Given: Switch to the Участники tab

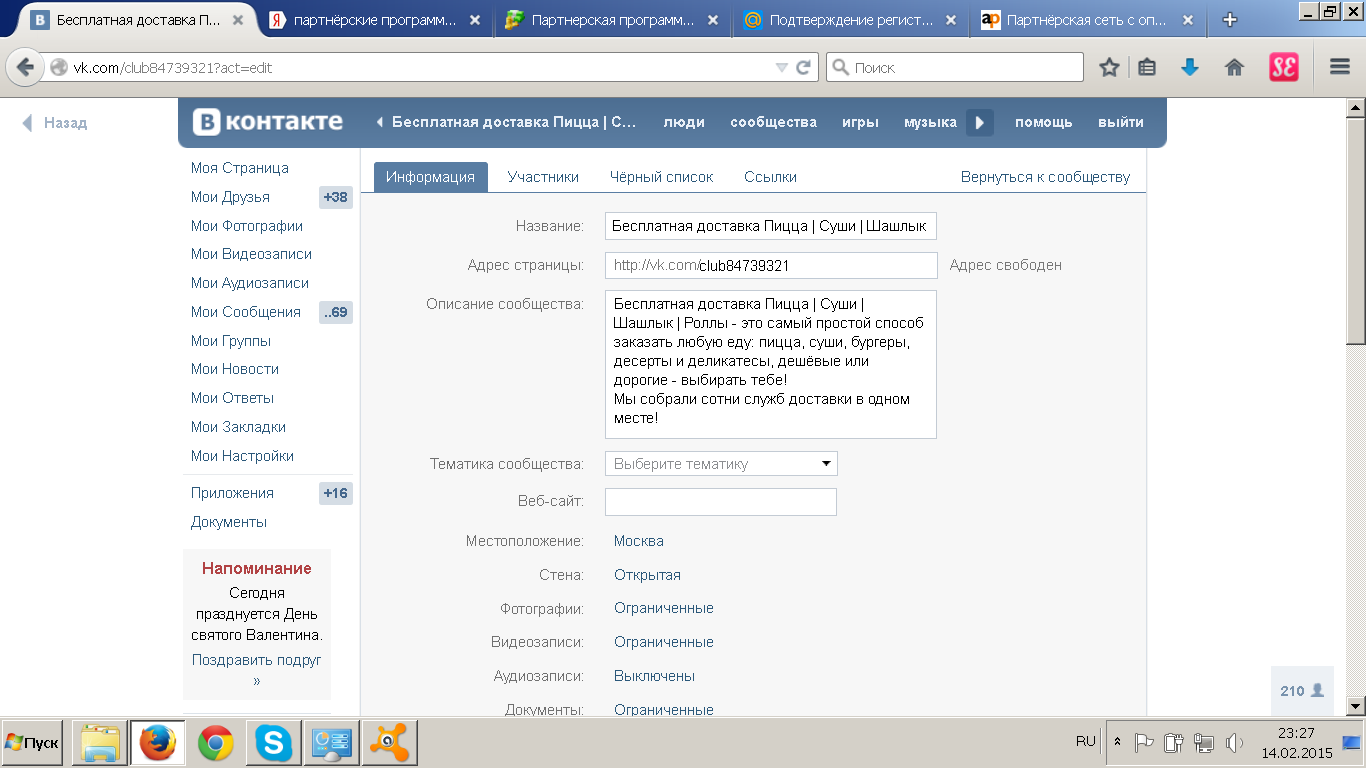Looking at the screenshot, I should click(x=543, y=177).
